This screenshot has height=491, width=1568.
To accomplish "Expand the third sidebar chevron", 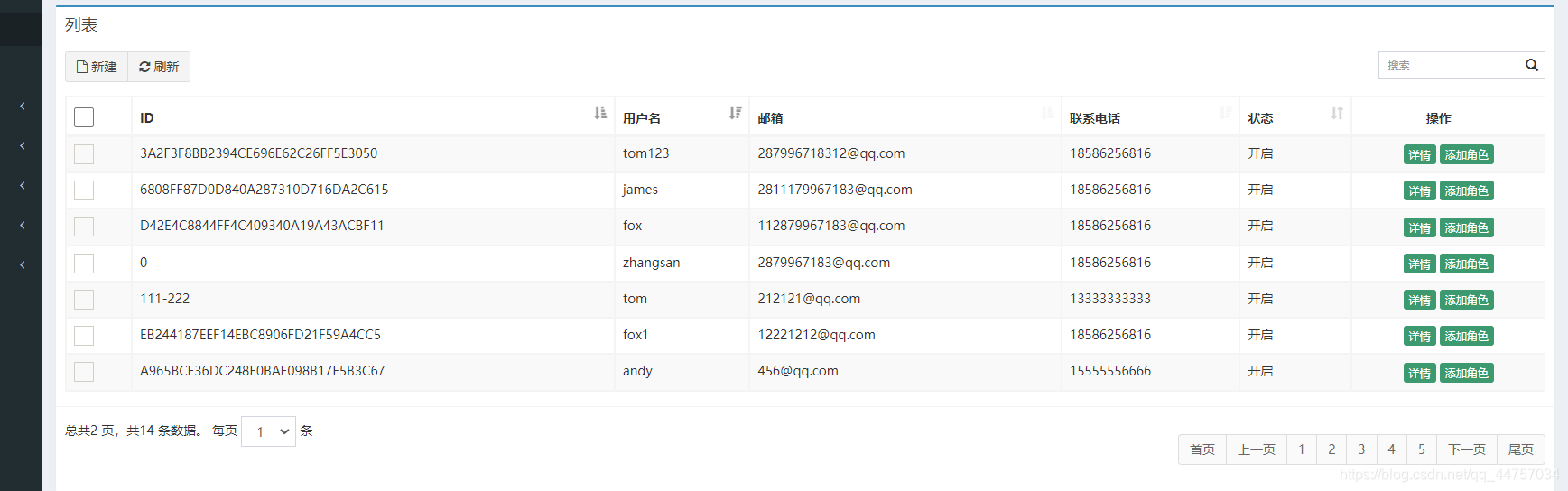I will (23, 186).
